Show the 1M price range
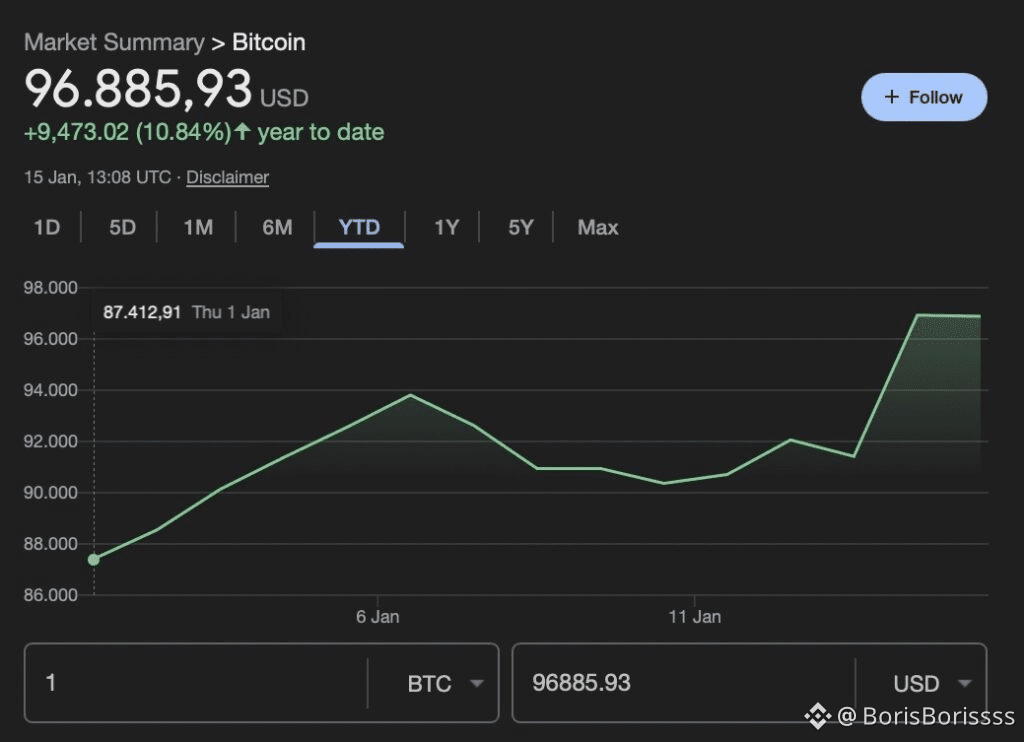The image size is (1024, 742). 198,227
